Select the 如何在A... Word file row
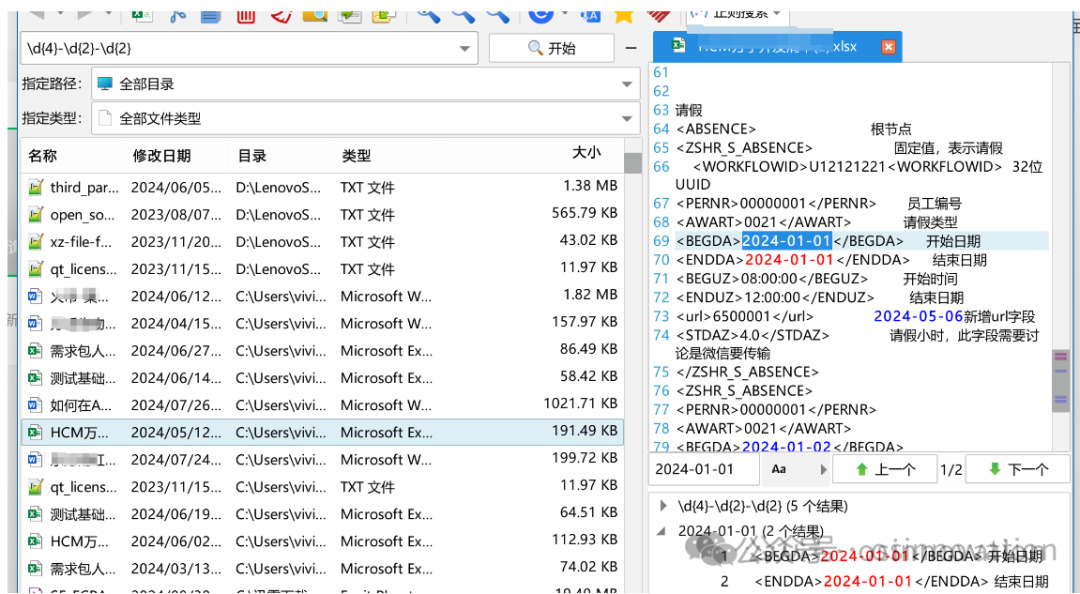This screenshot has width=1080, height=594. [x=322, y=405]
